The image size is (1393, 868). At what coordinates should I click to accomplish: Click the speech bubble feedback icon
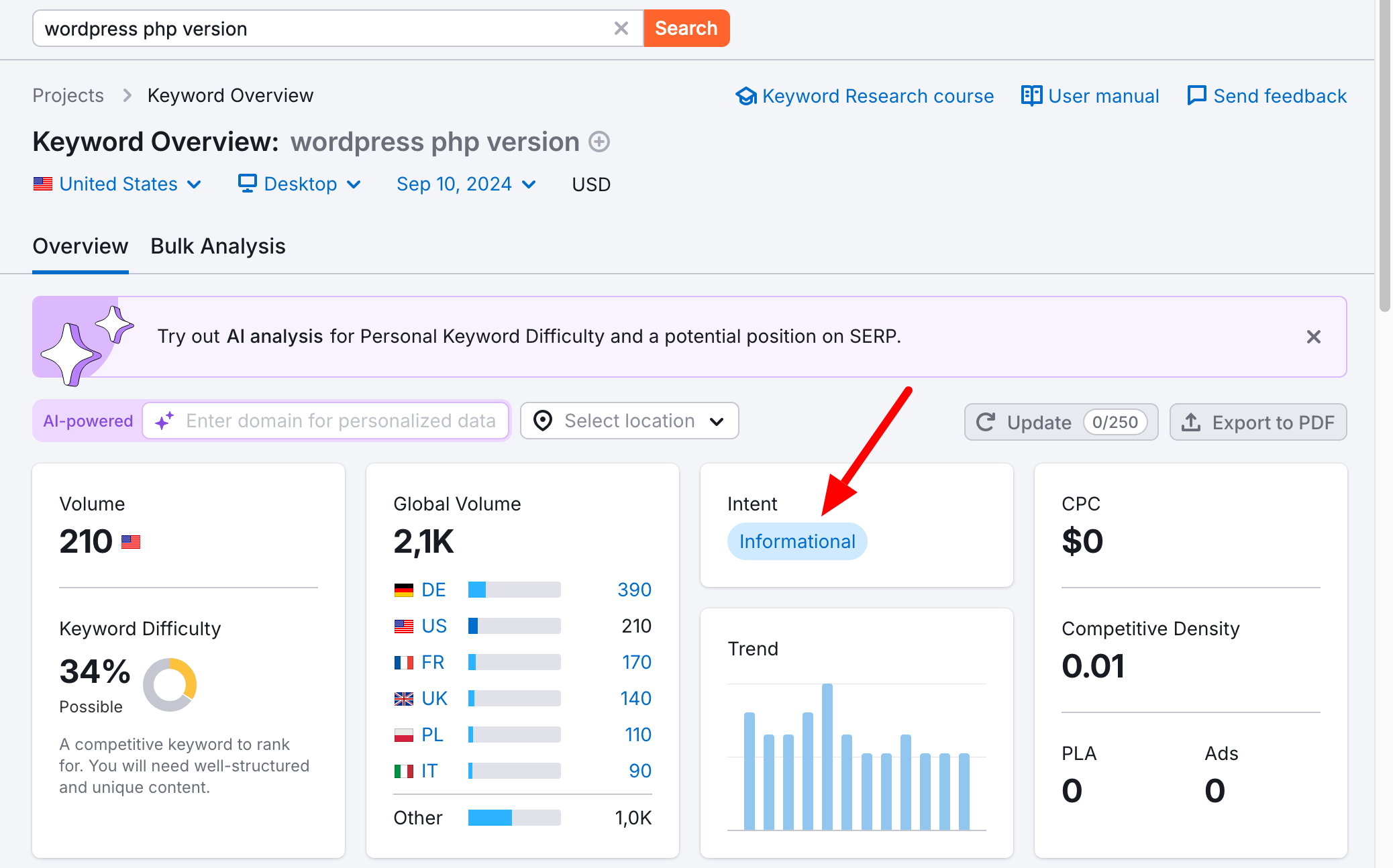[1196, 96]
